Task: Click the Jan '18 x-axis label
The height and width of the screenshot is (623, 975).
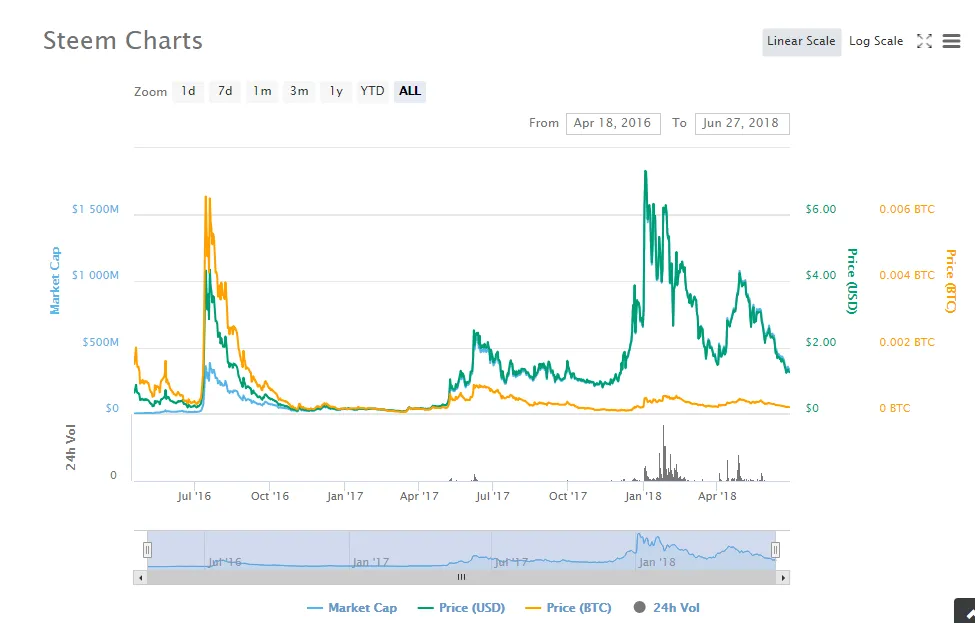Action: (x=644, y=496)
